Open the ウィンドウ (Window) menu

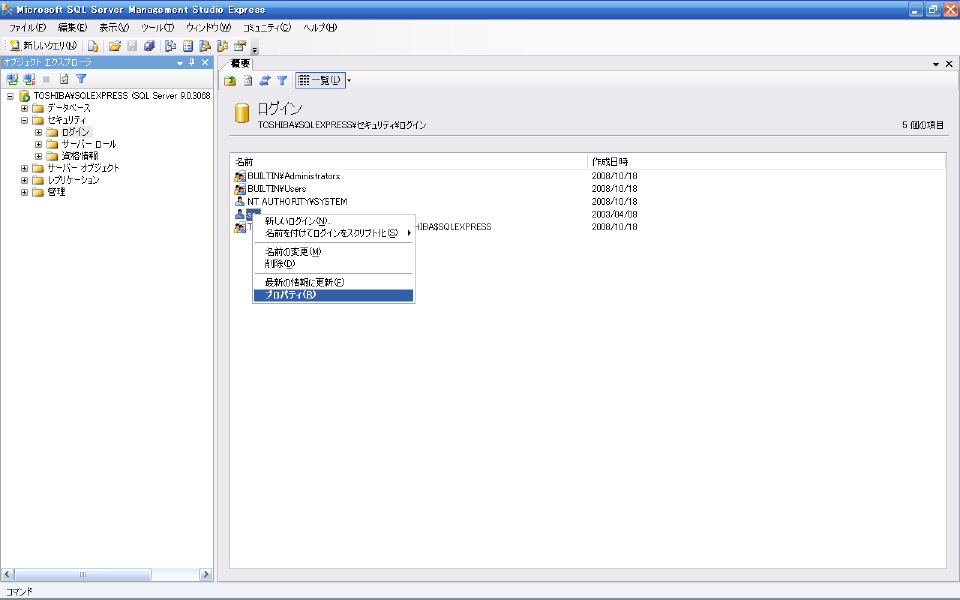pyautogui.click(x=208, y=28)
